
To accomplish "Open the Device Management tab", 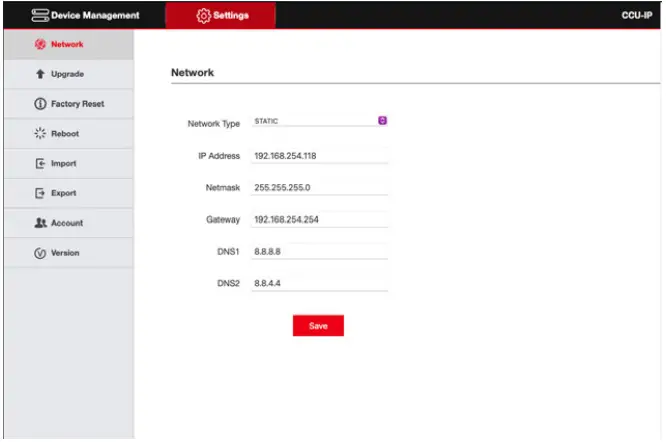I will pyautogui.click(x=85, y=15).
